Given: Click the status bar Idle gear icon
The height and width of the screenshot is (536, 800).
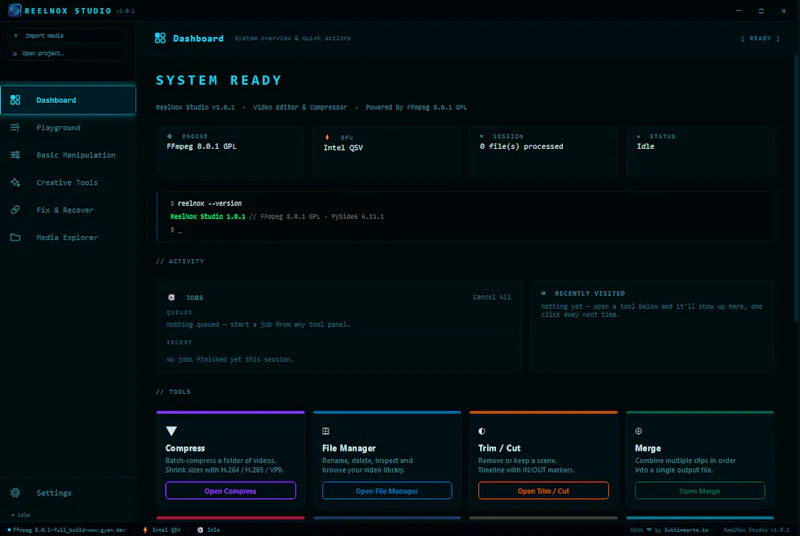Looking at the screenshot, I should [x=200, y=530].
